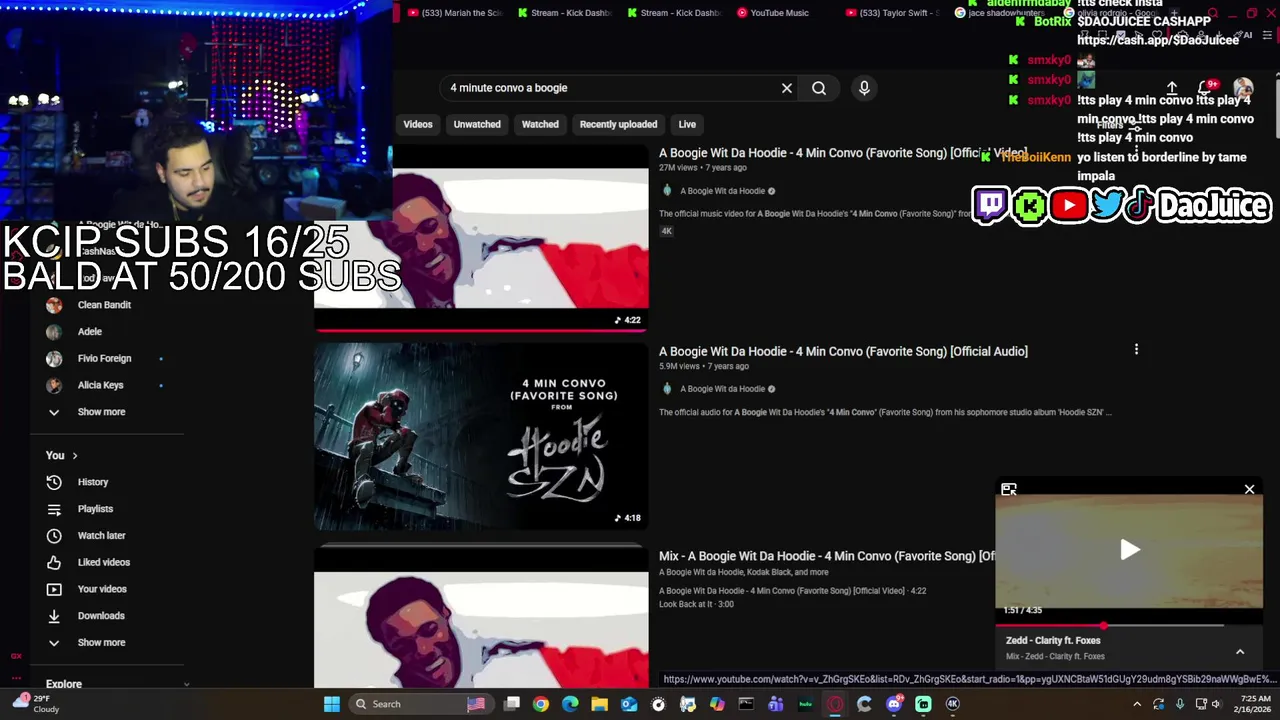Image resolution: width=1280 pixels, height=720 pixels.
Task: Launch Chrome from the taskbar
Action: 541,704
